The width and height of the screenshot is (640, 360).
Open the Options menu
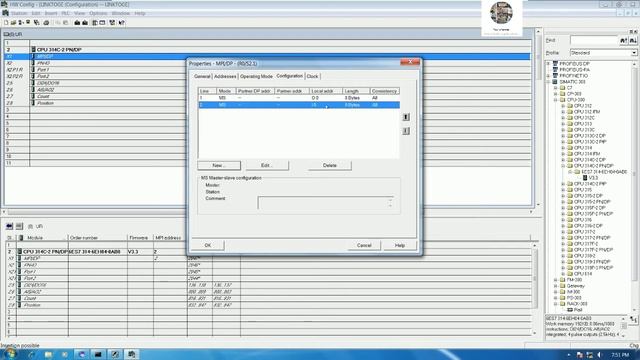click(98, 13)
